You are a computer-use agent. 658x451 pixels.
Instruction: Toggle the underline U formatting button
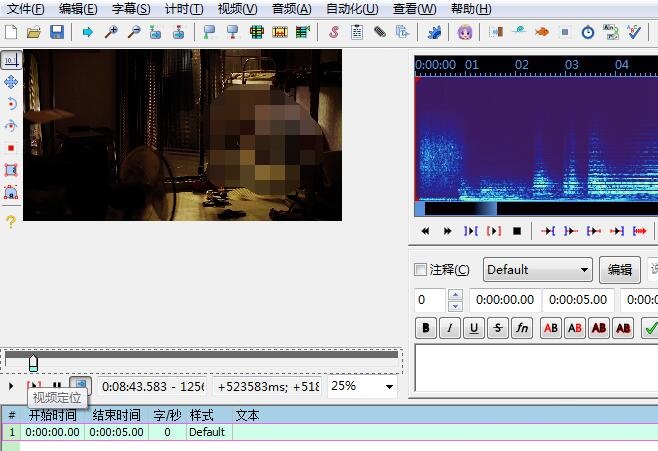pos(474,327)
